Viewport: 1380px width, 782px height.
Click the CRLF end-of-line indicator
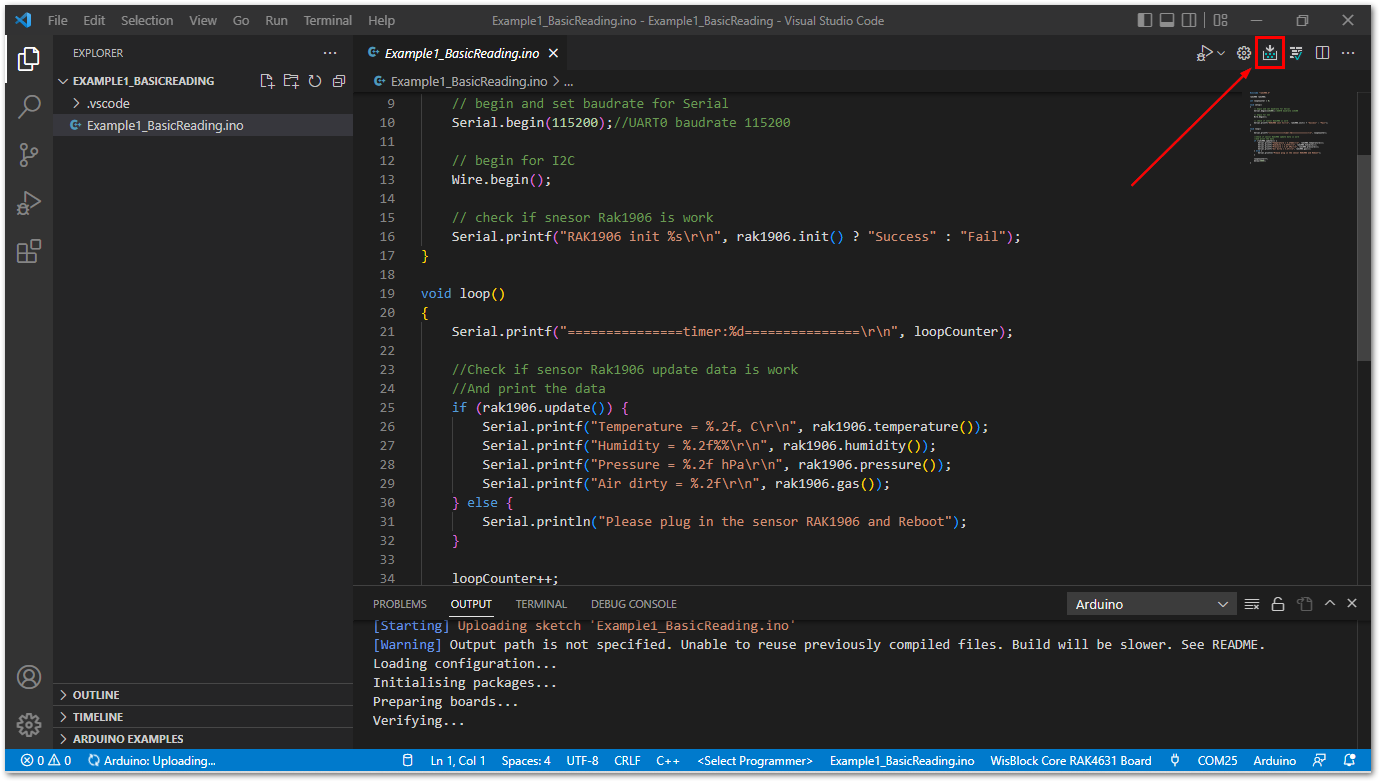pos(627,761)
